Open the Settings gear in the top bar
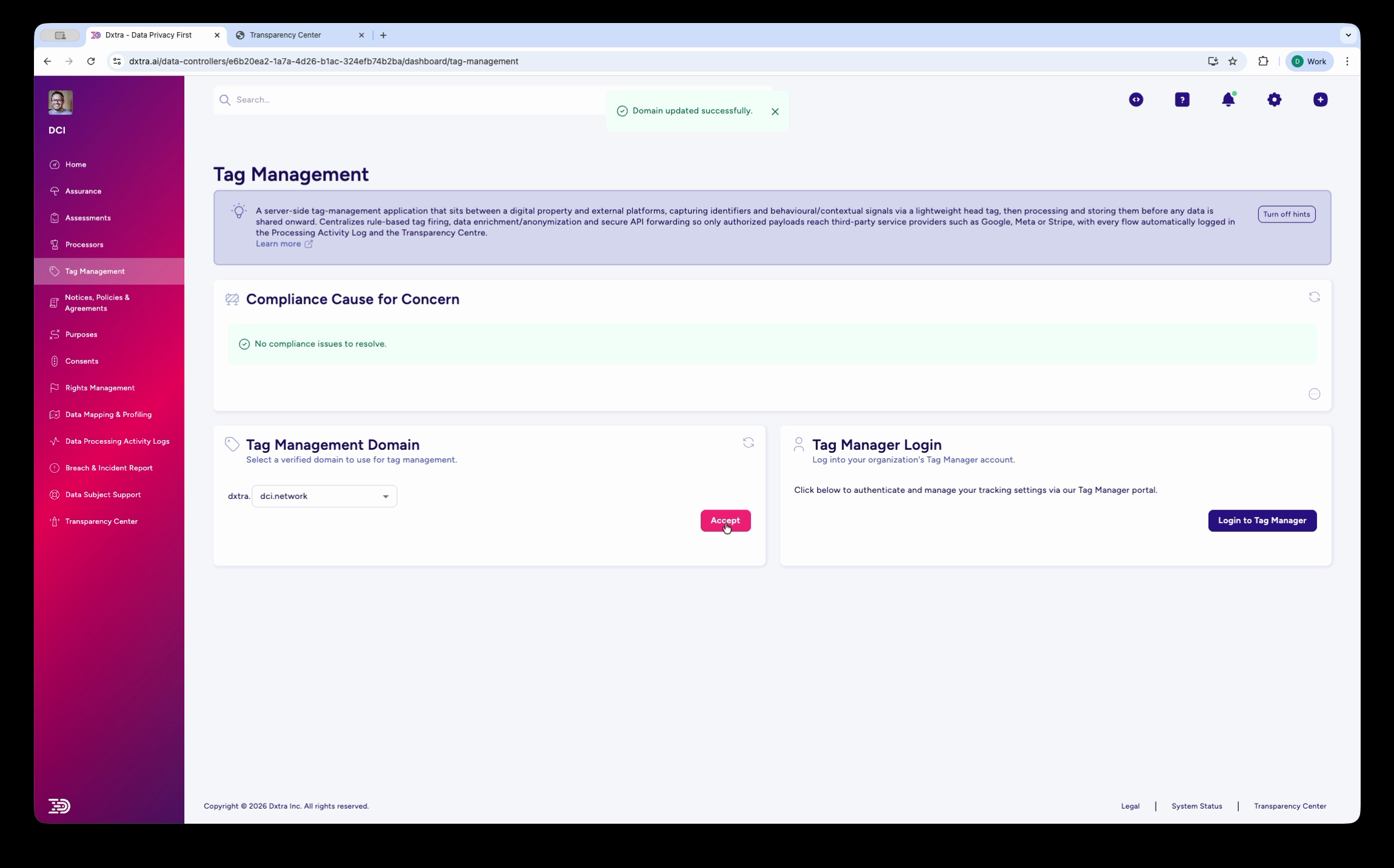 tap(1275, 99)
